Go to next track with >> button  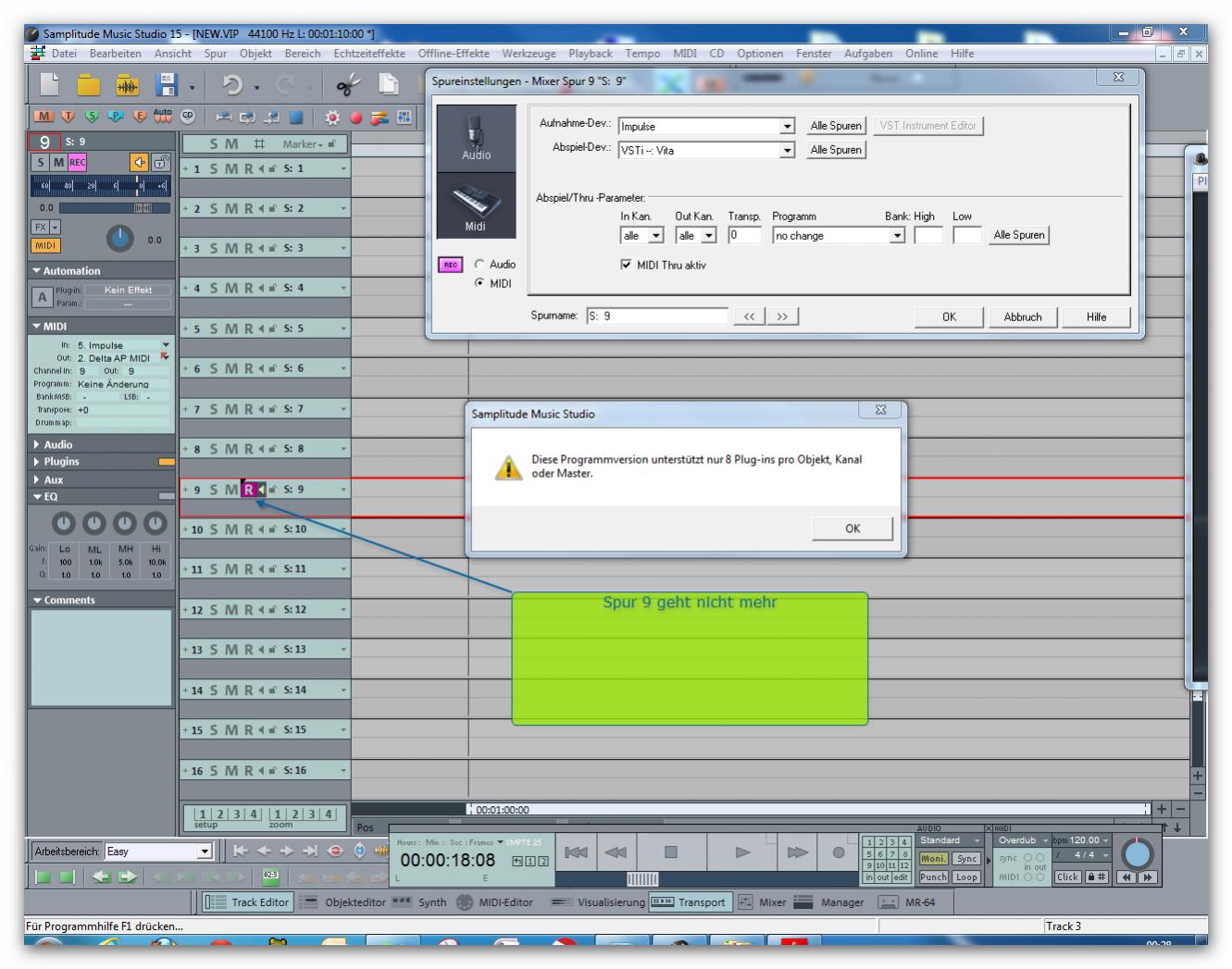[x=782, y=317]
